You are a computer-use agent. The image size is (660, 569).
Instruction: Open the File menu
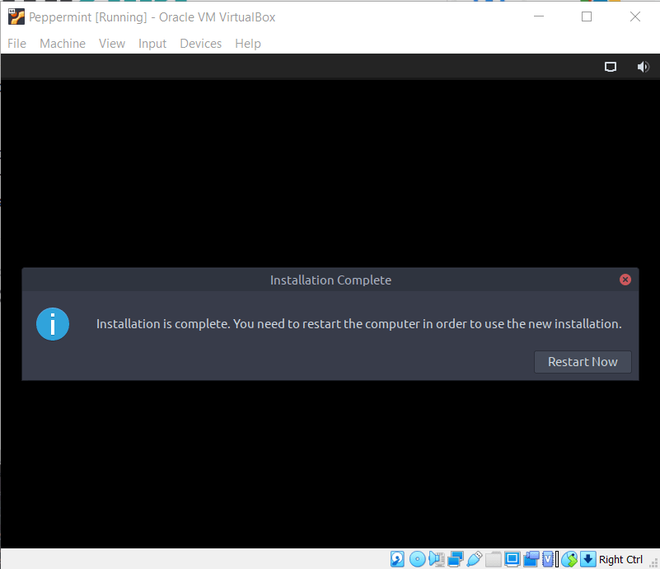[17, 43]
